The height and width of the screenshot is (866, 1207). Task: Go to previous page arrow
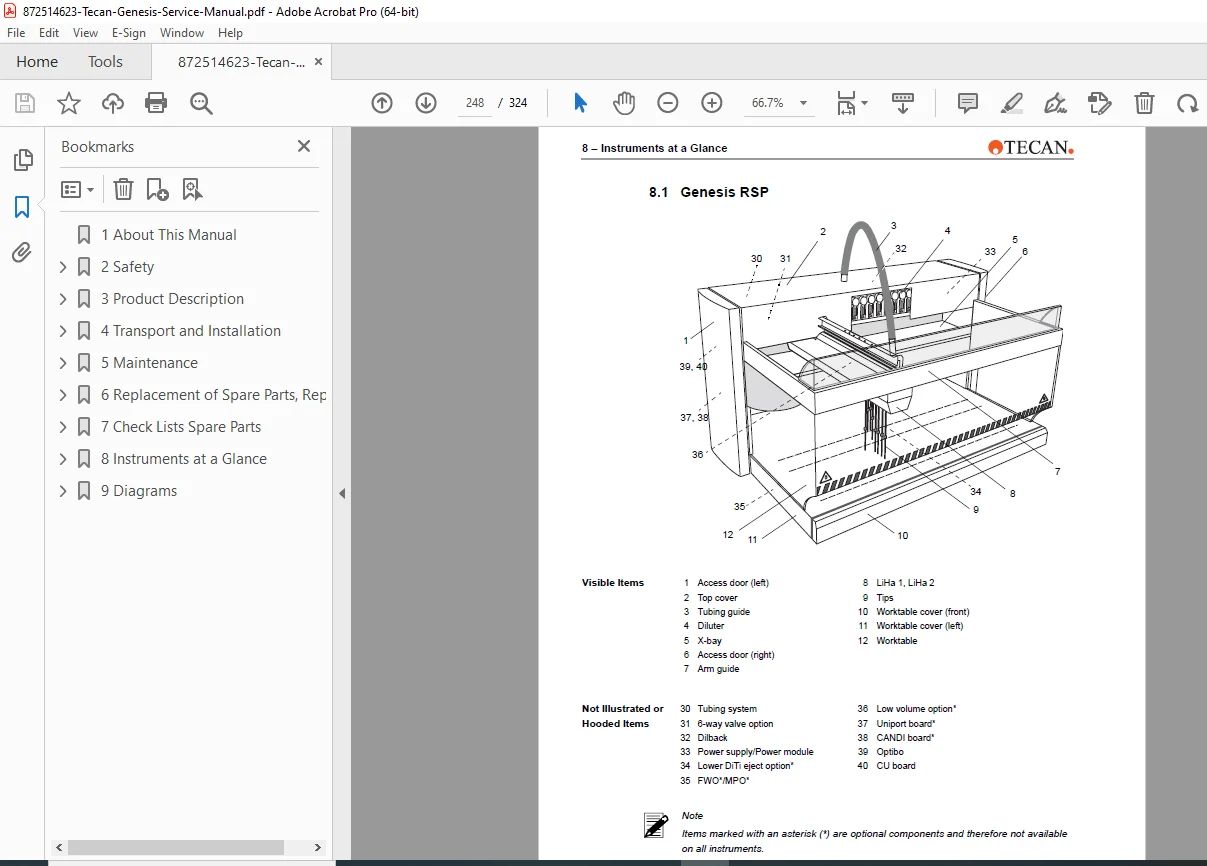click(382, 103)
